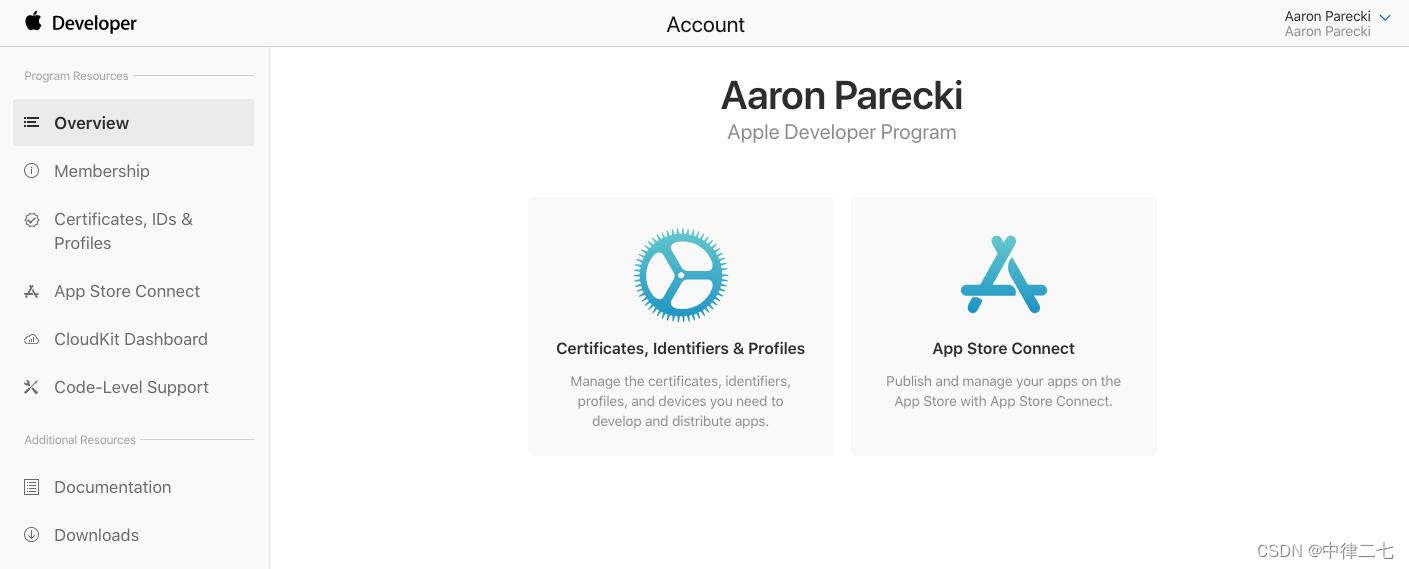Click the Membership info icon
The width and height of the screenshot is (1409, 569).
pos(32,171)
